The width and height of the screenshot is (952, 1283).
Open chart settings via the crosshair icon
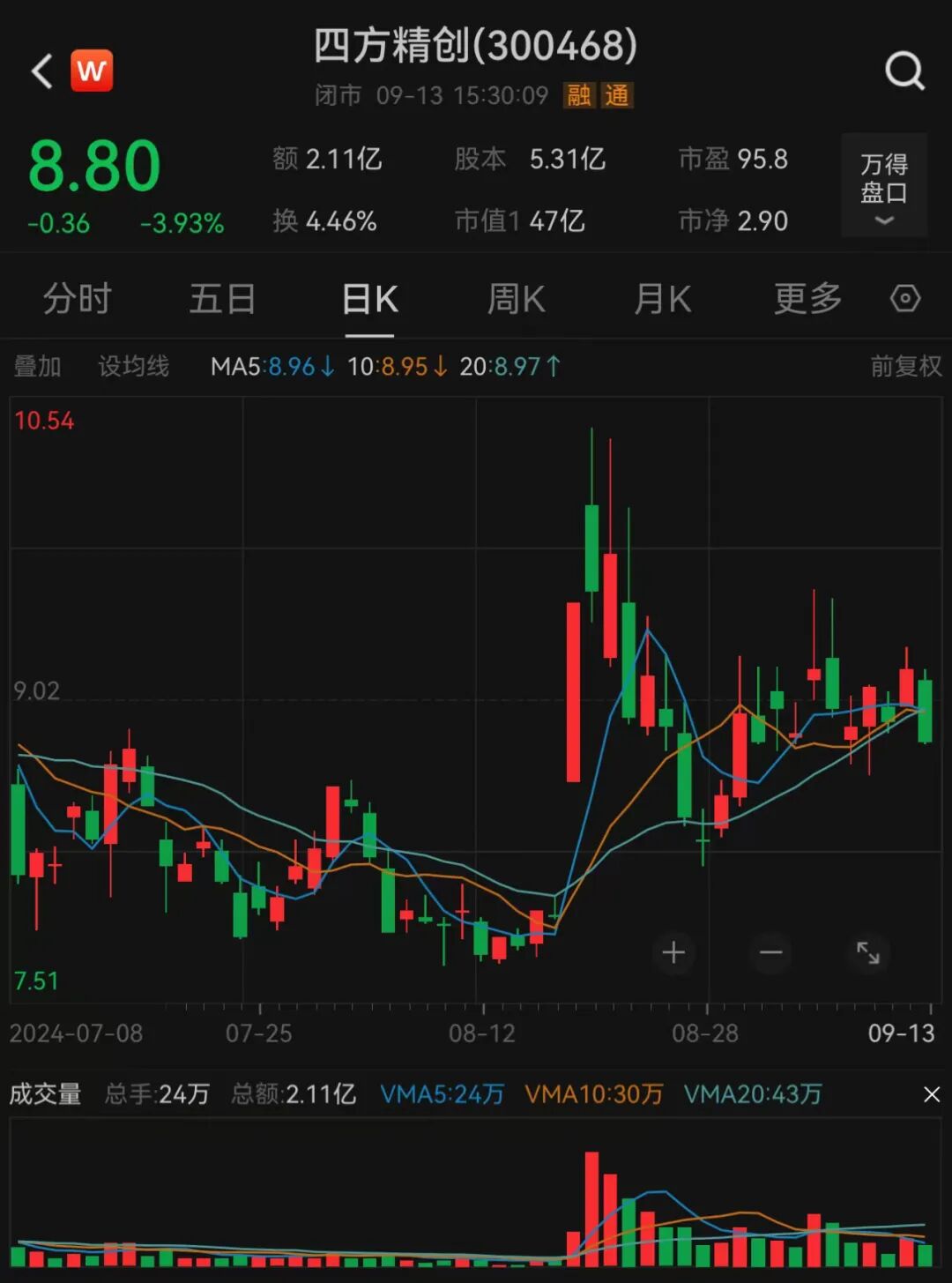(x=905, y=299)
